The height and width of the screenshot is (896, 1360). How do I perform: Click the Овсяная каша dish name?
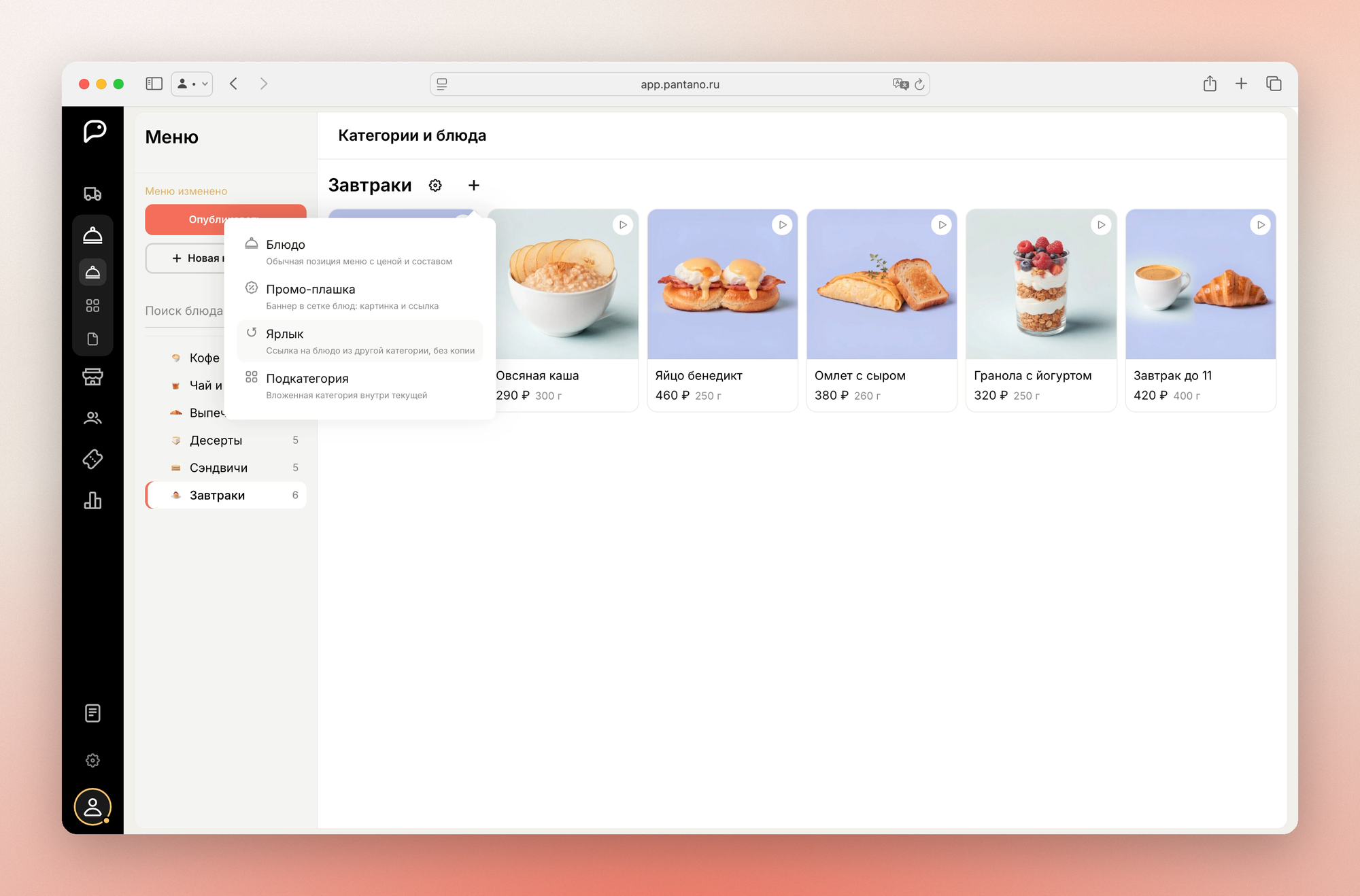[537, 376]
